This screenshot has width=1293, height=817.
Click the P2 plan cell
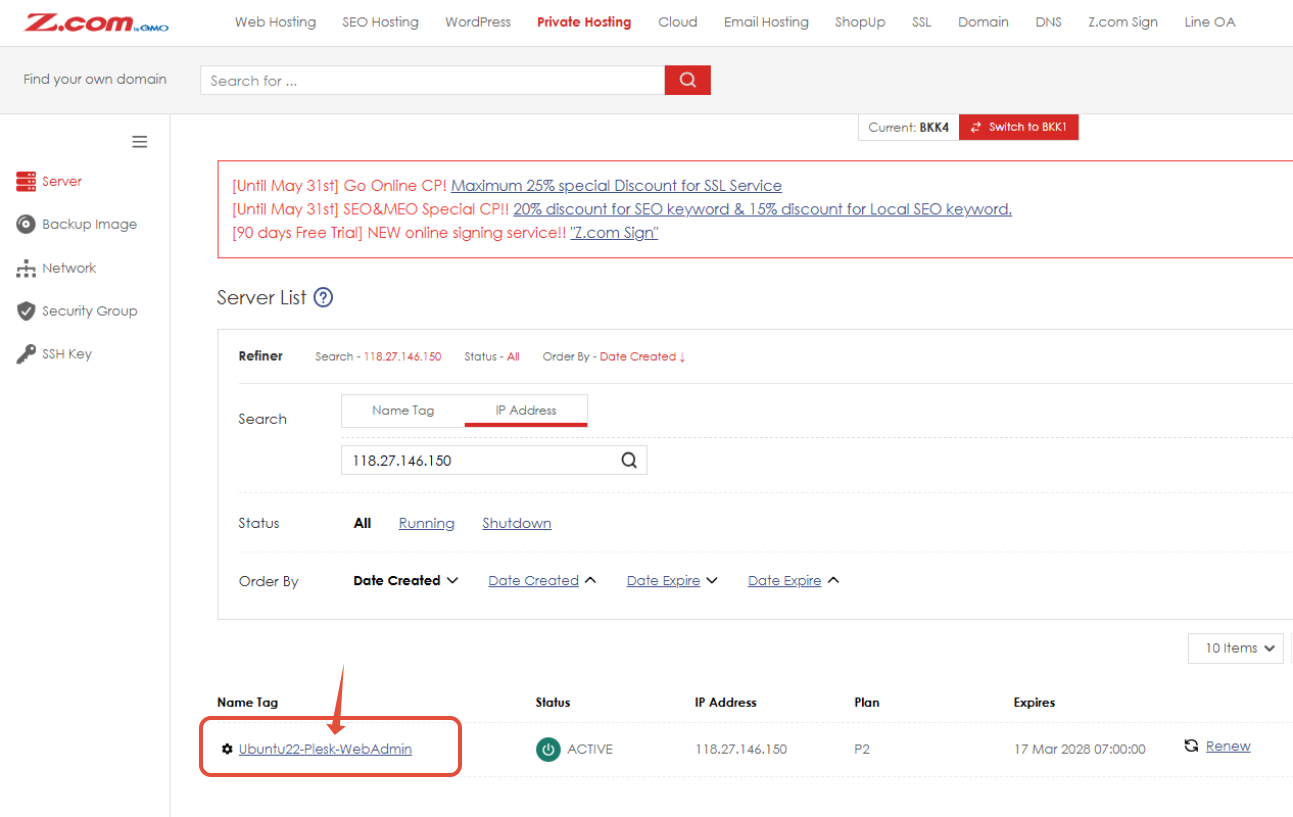coord(862,749)
